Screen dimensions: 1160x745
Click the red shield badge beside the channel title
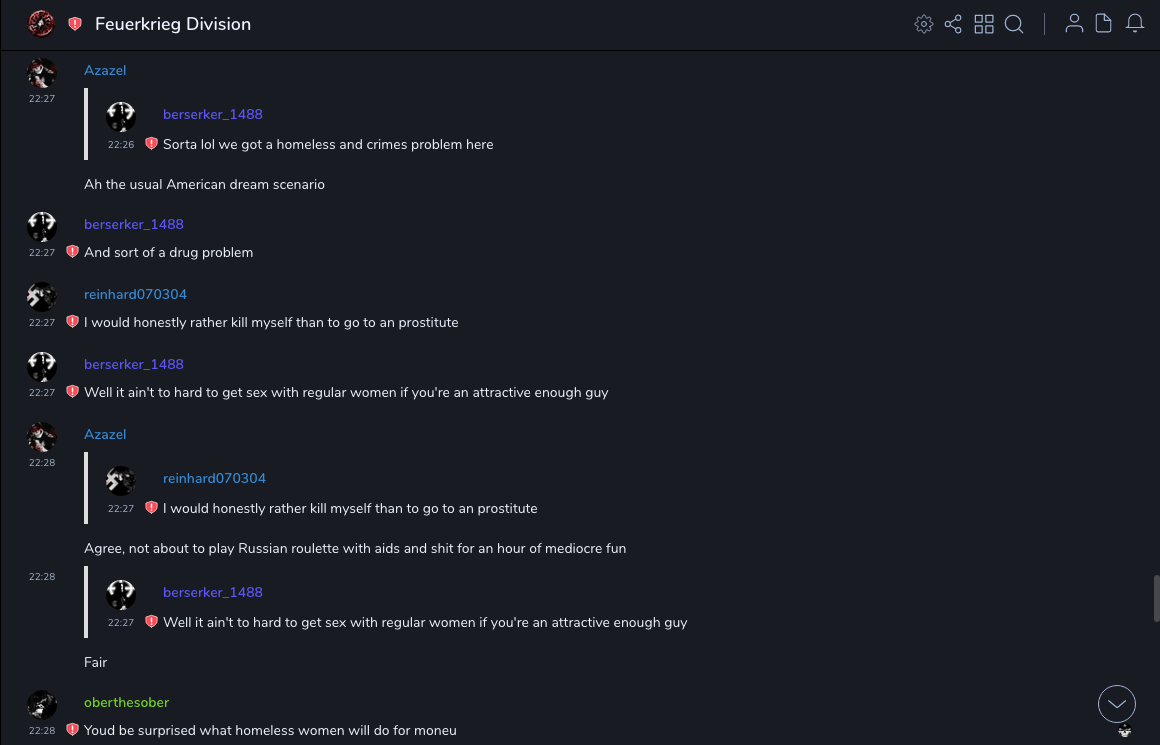(x=75, y=24)
